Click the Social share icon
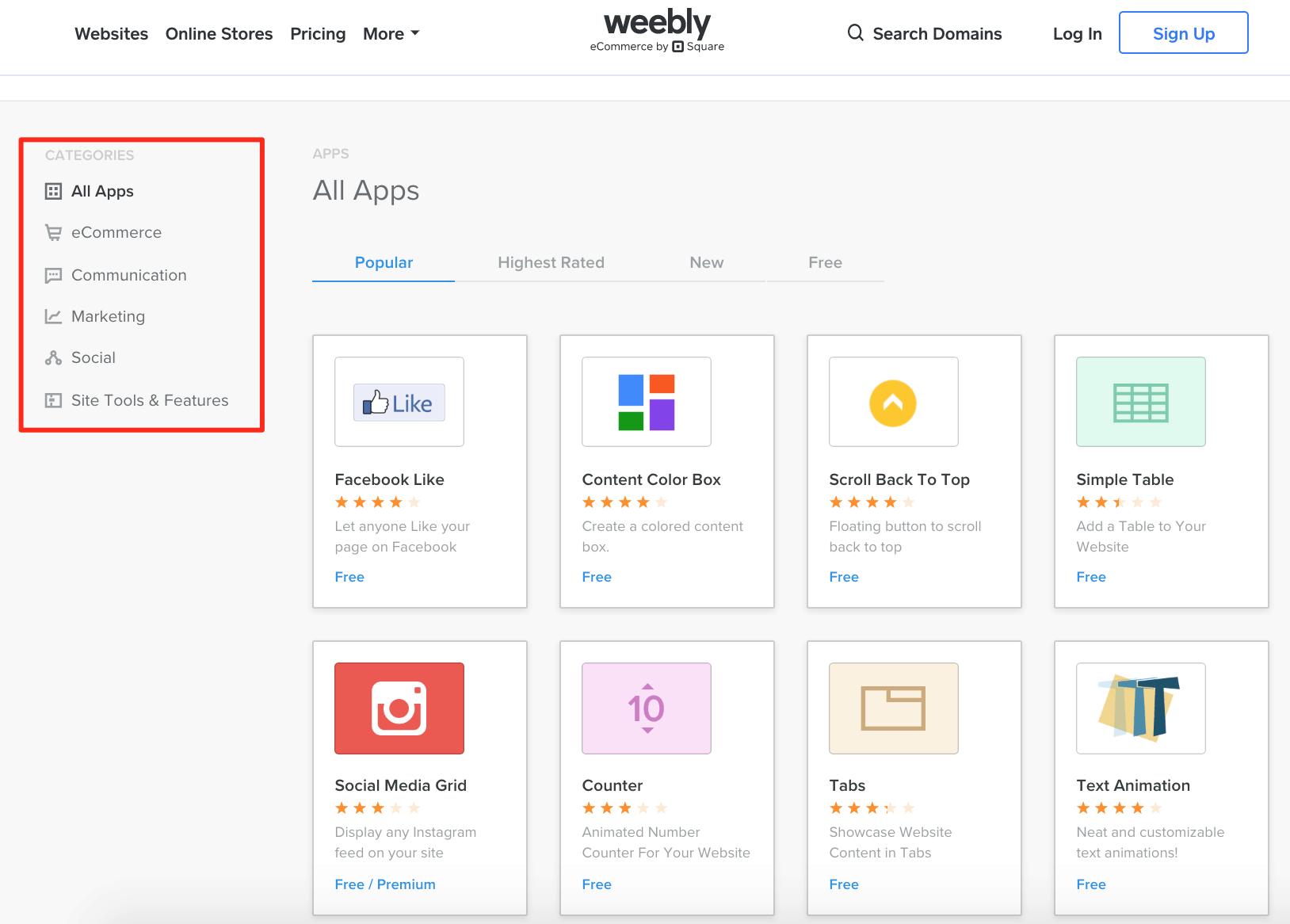The width and height of the screenshot is (1290, 924). click(53, 357)
